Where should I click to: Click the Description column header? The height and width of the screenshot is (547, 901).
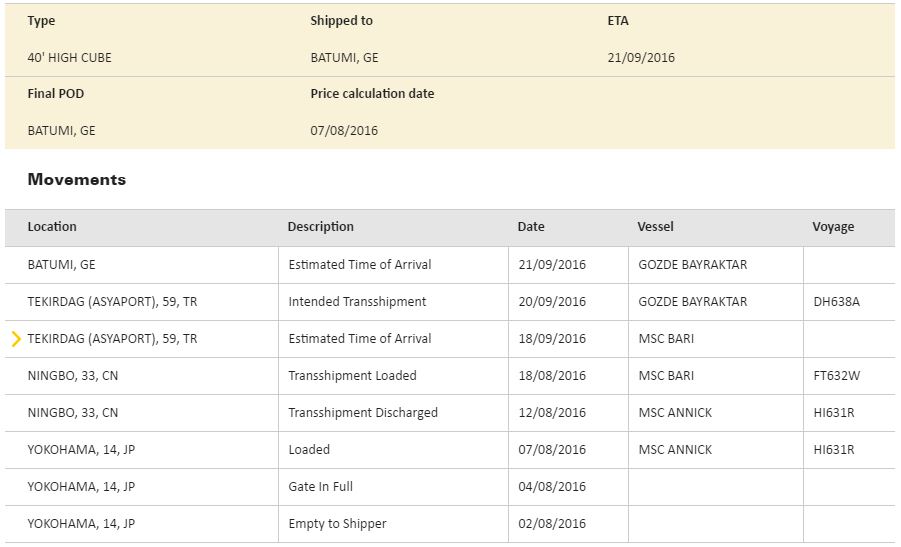320,227
